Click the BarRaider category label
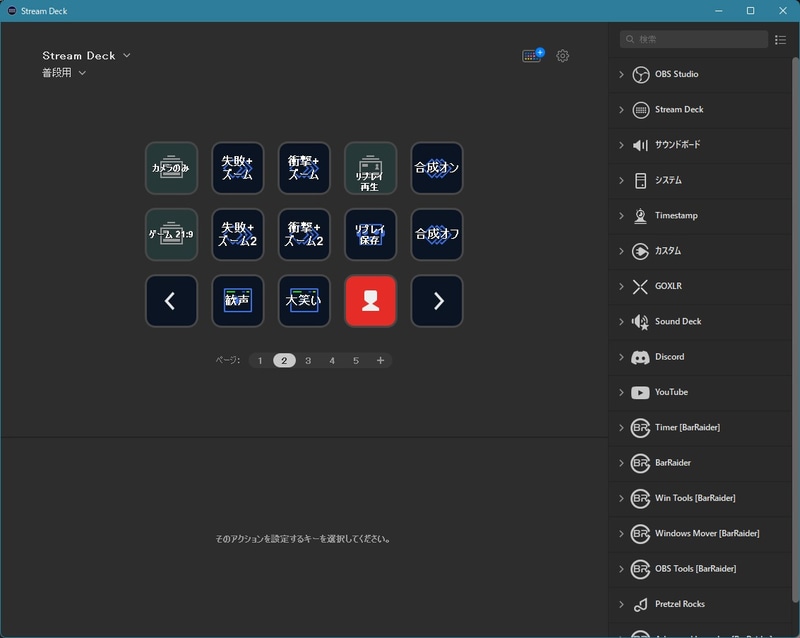The height and width of the screenshot is (638, 800). [x=673, y=463]
